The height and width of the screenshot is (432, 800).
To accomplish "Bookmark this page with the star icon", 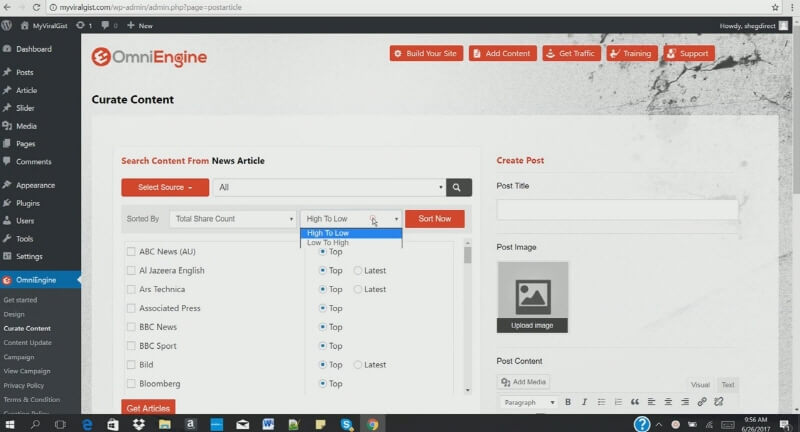I will point(775,7).
